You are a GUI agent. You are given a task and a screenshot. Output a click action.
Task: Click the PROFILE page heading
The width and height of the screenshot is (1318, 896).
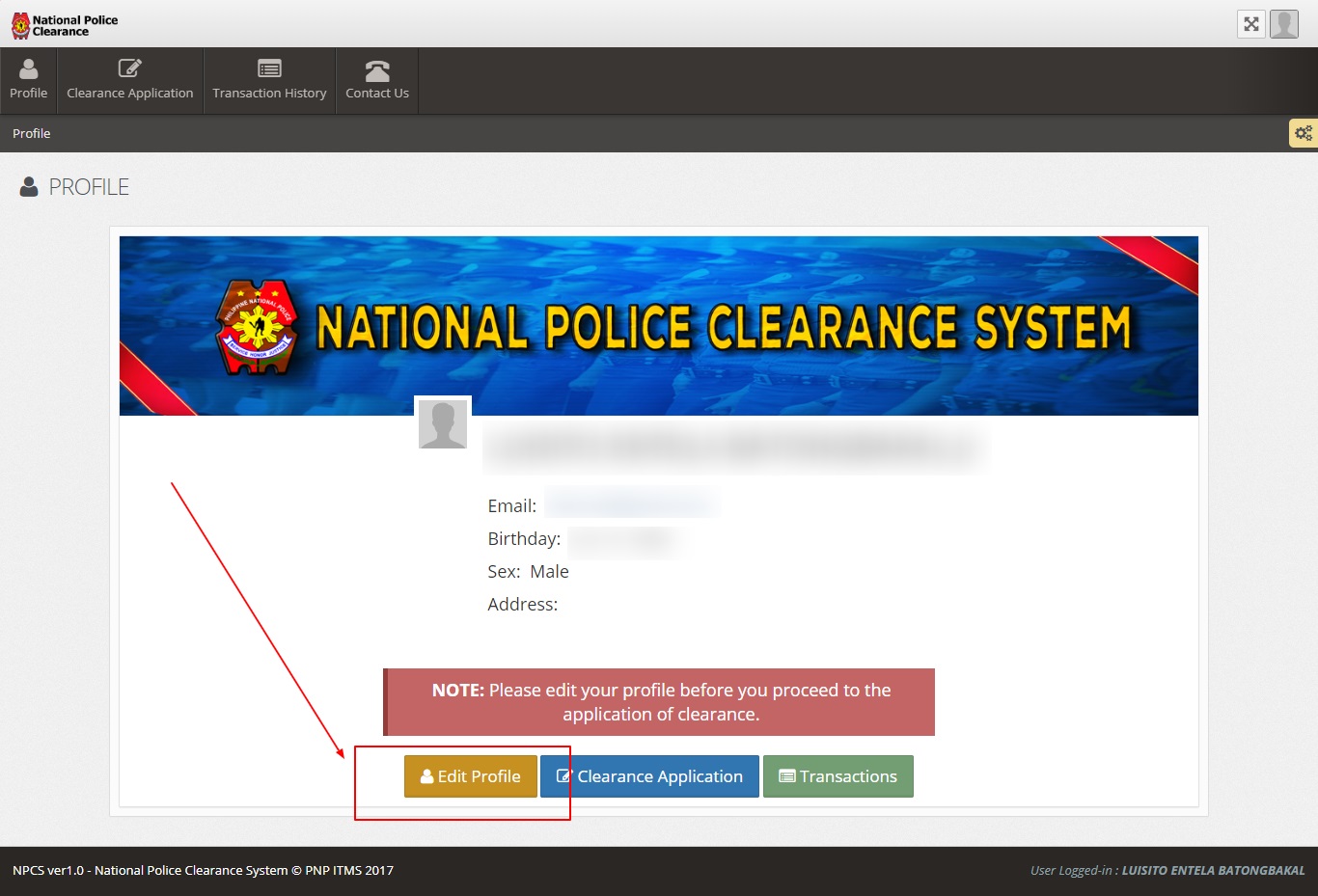(x=89, y=187)
